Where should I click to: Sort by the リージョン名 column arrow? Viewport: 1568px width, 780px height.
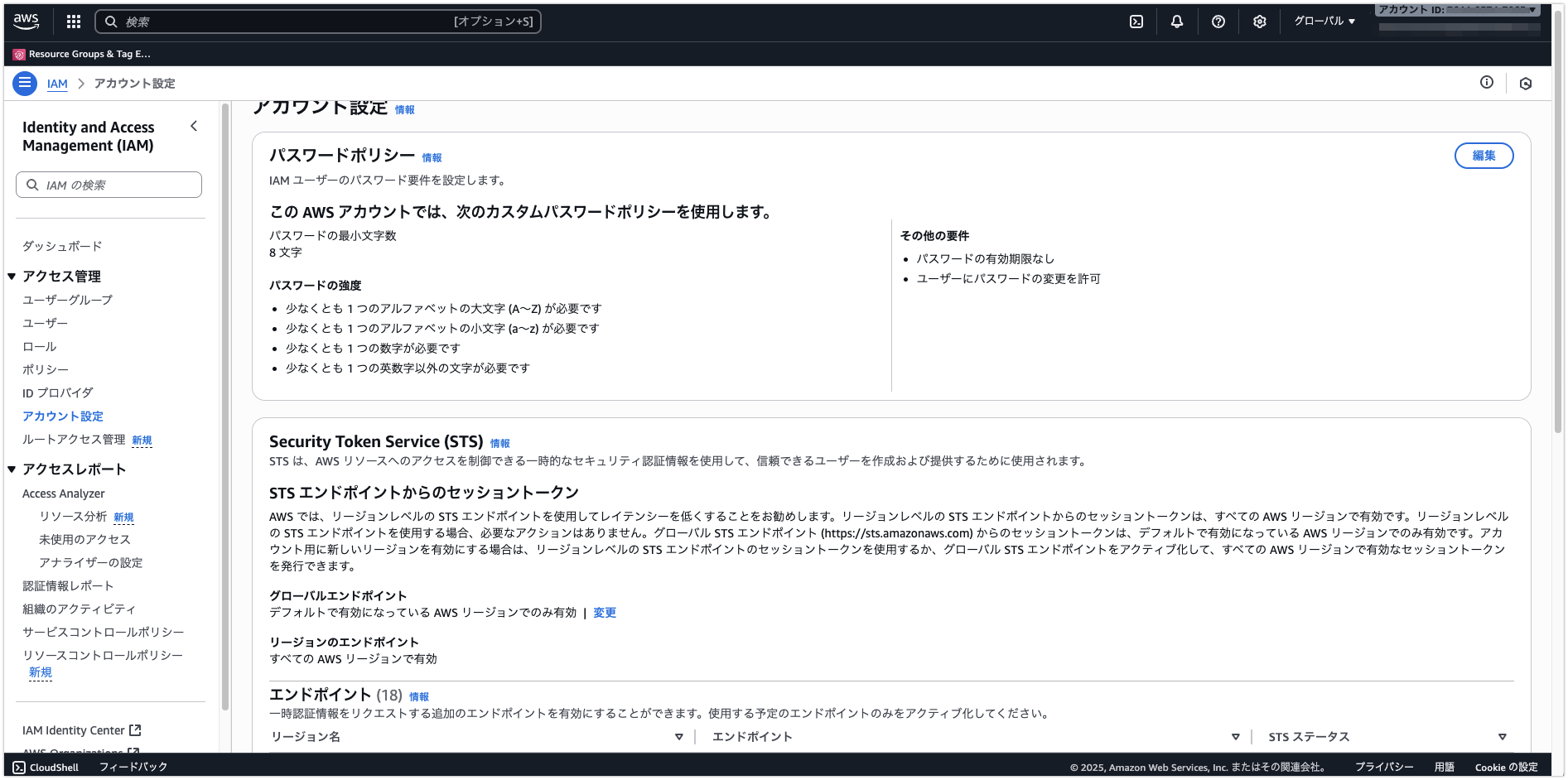(x=678, y=737)
